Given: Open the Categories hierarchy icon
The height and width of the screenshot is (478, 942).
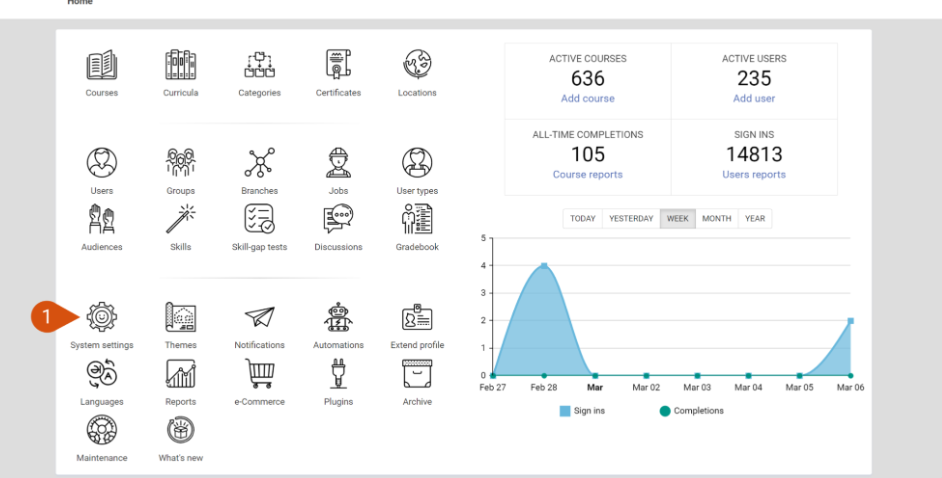Looking at the screenshot, I should tap(260, 65).
